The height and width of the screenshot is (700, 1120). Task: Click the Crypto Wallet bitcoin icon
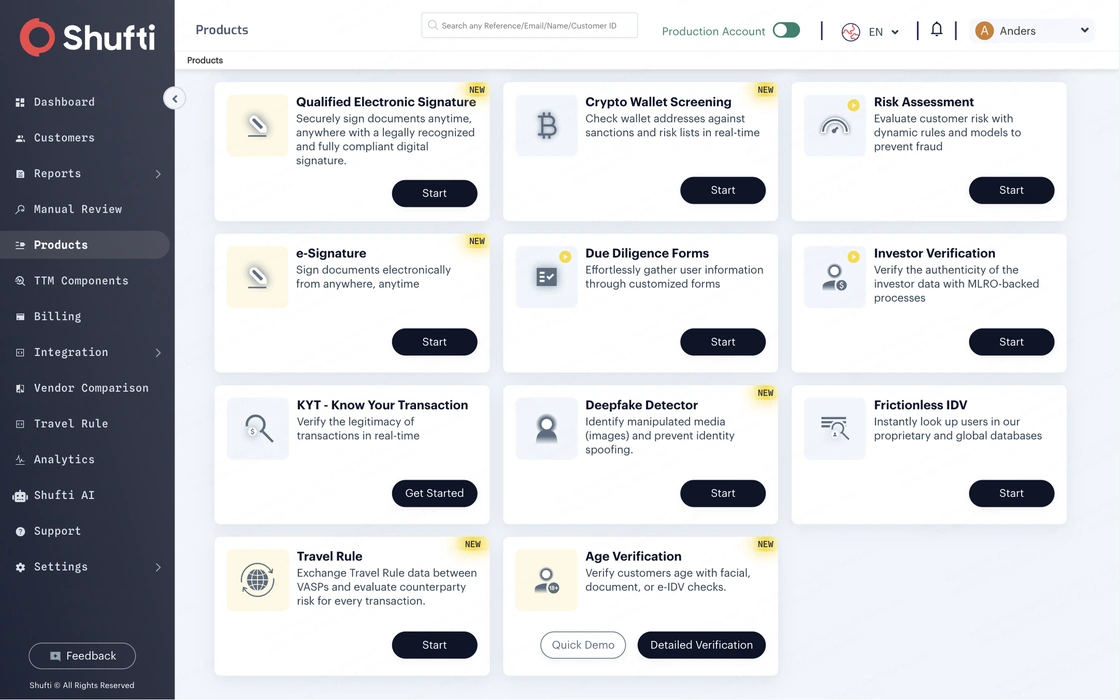[546, 126]
